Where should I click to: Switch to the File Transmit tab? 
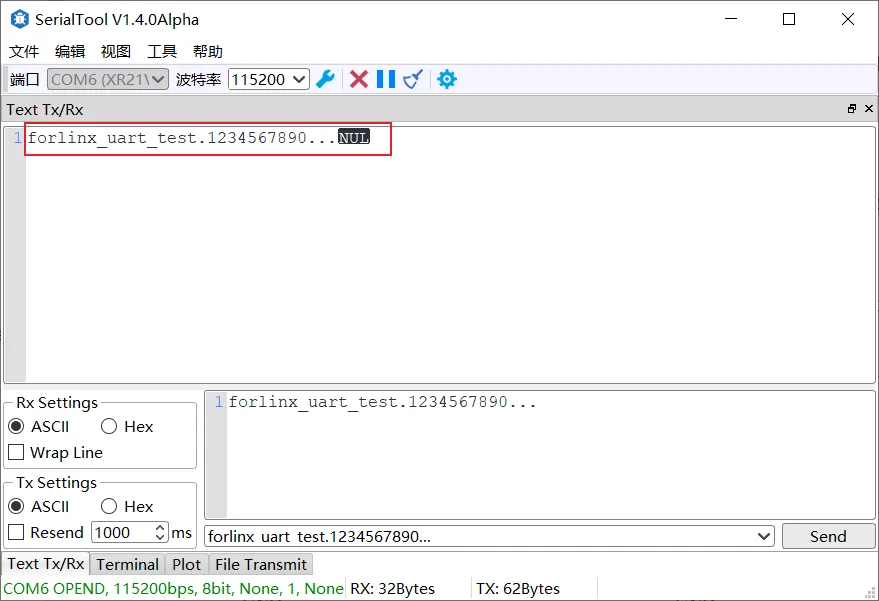pyautogui.click(x=261, y=565)
